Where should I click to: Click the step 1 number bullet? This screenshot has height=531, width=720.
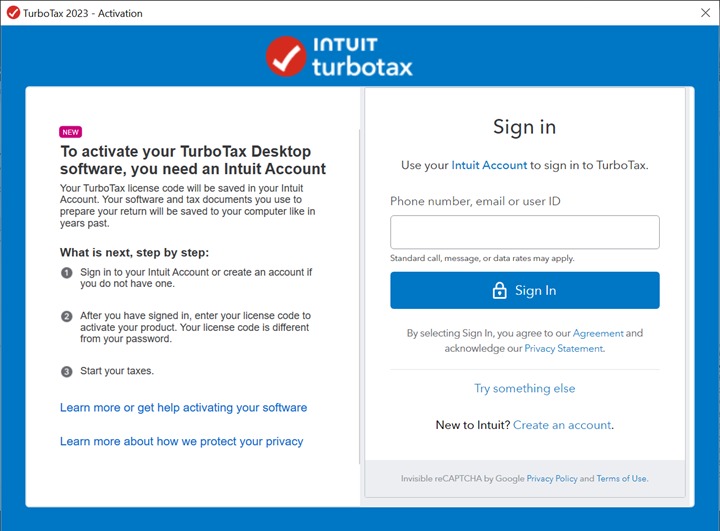pyautogui.click(x=67, y=273)
